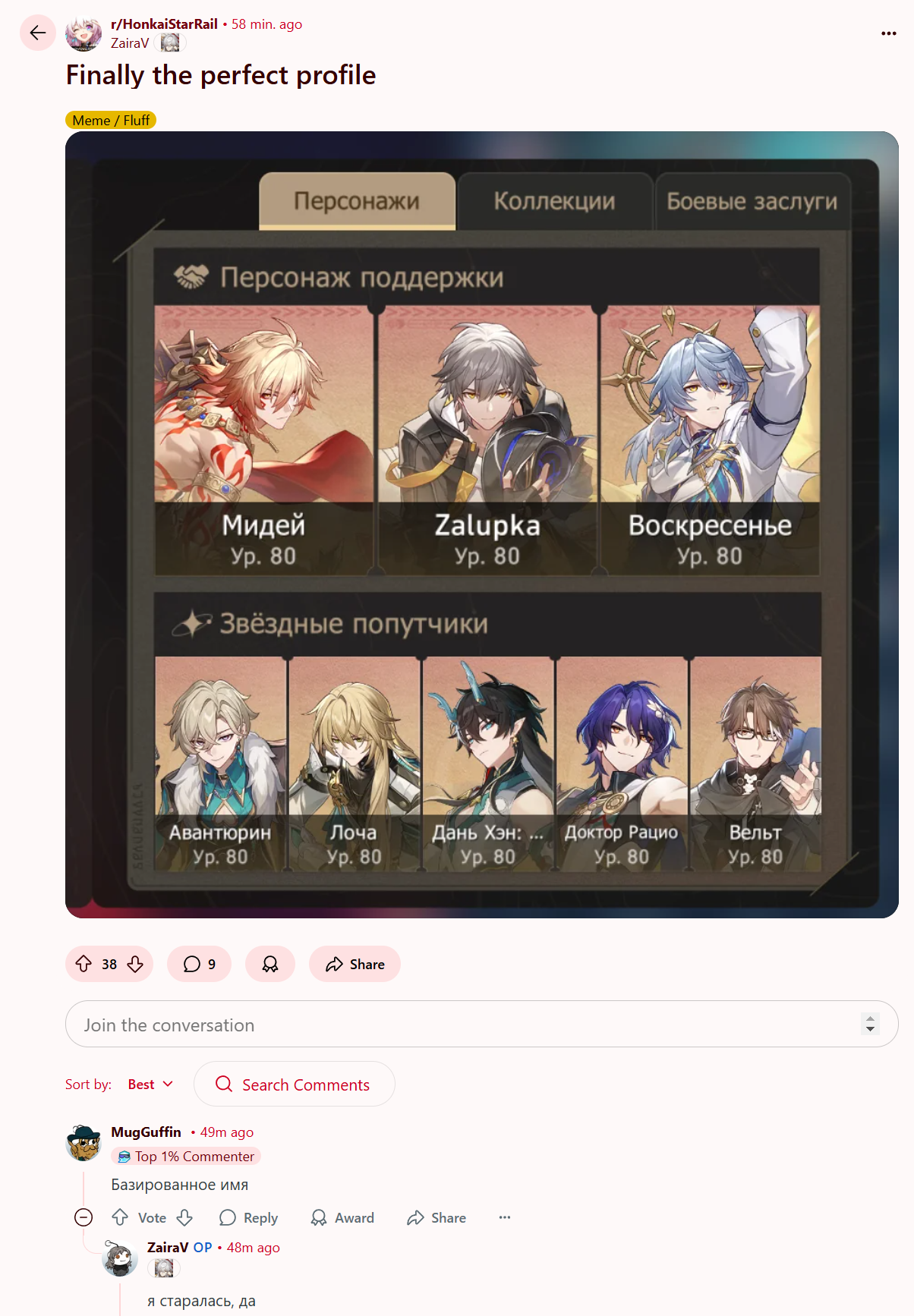This screenshot has width=914, height=1316.
Task: Open the r/HonkaiStarRail subreddit link
Action: [164, 24]
